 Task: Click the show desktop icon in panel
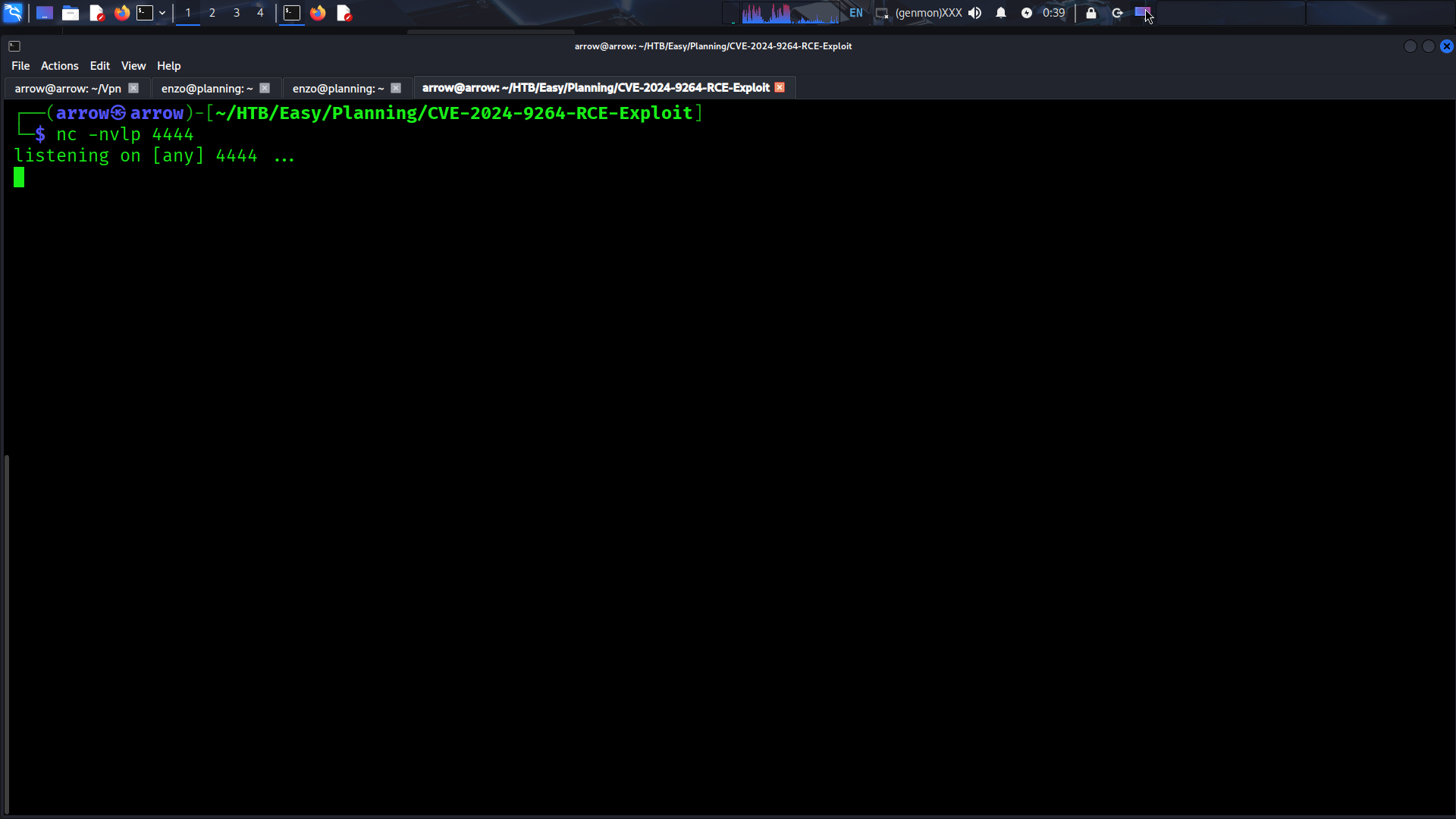point(45,13)
